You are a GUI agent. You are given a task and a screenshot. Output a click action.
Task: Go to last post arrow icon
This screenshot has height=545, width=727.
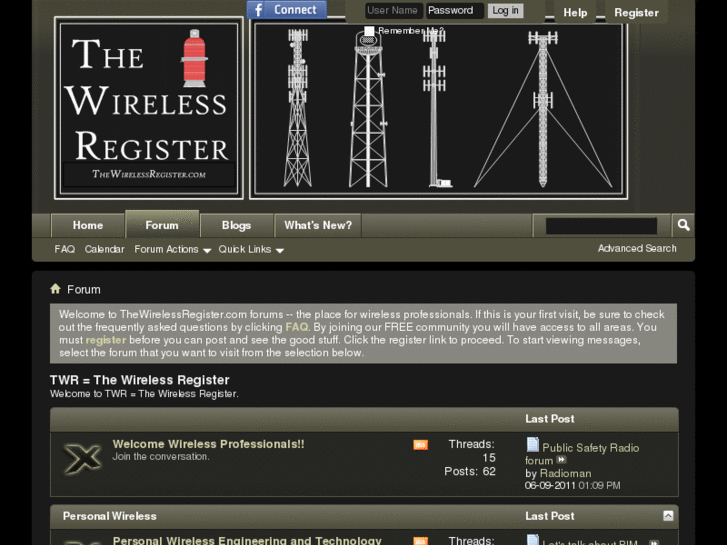(561, 460)
